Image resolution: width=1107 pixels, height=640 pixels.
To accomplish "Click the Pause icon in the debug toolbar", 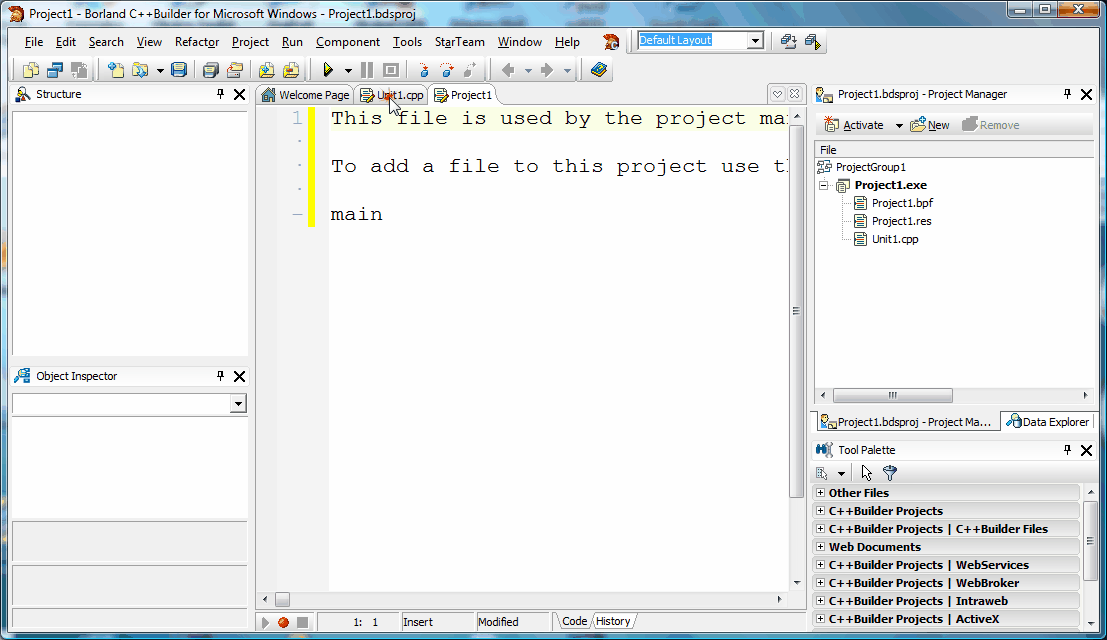I will pyautogui.click(x=366, y=70).
